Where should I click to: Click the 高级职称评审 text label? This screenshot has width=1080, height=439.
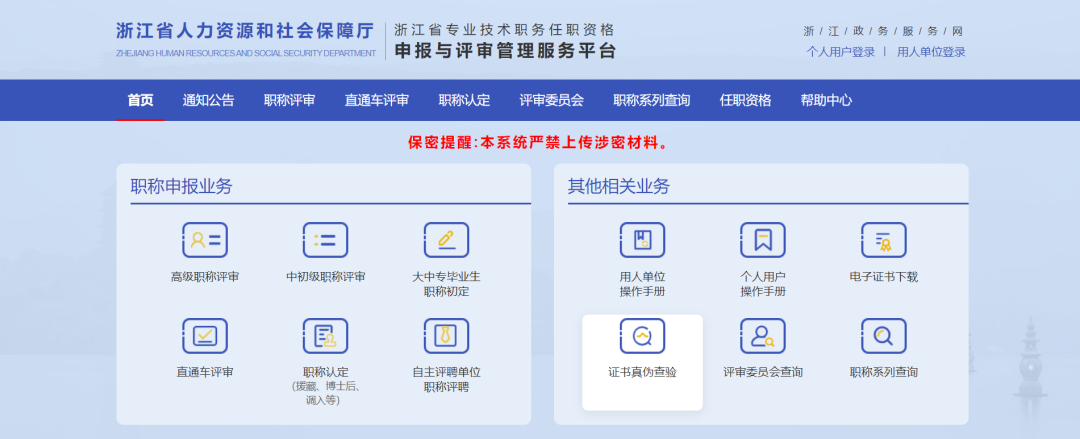[x=205, y=277]
